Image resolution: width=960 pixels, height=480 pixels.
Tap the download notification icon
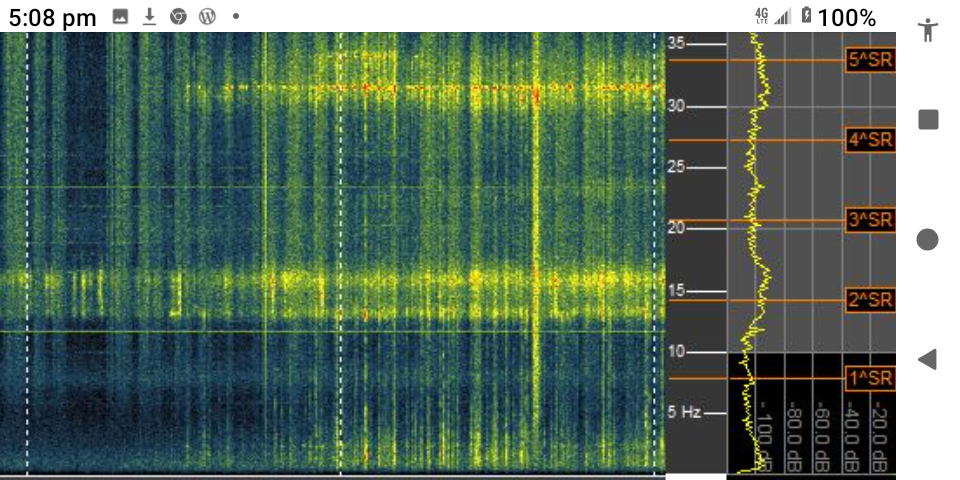point(149,17)
